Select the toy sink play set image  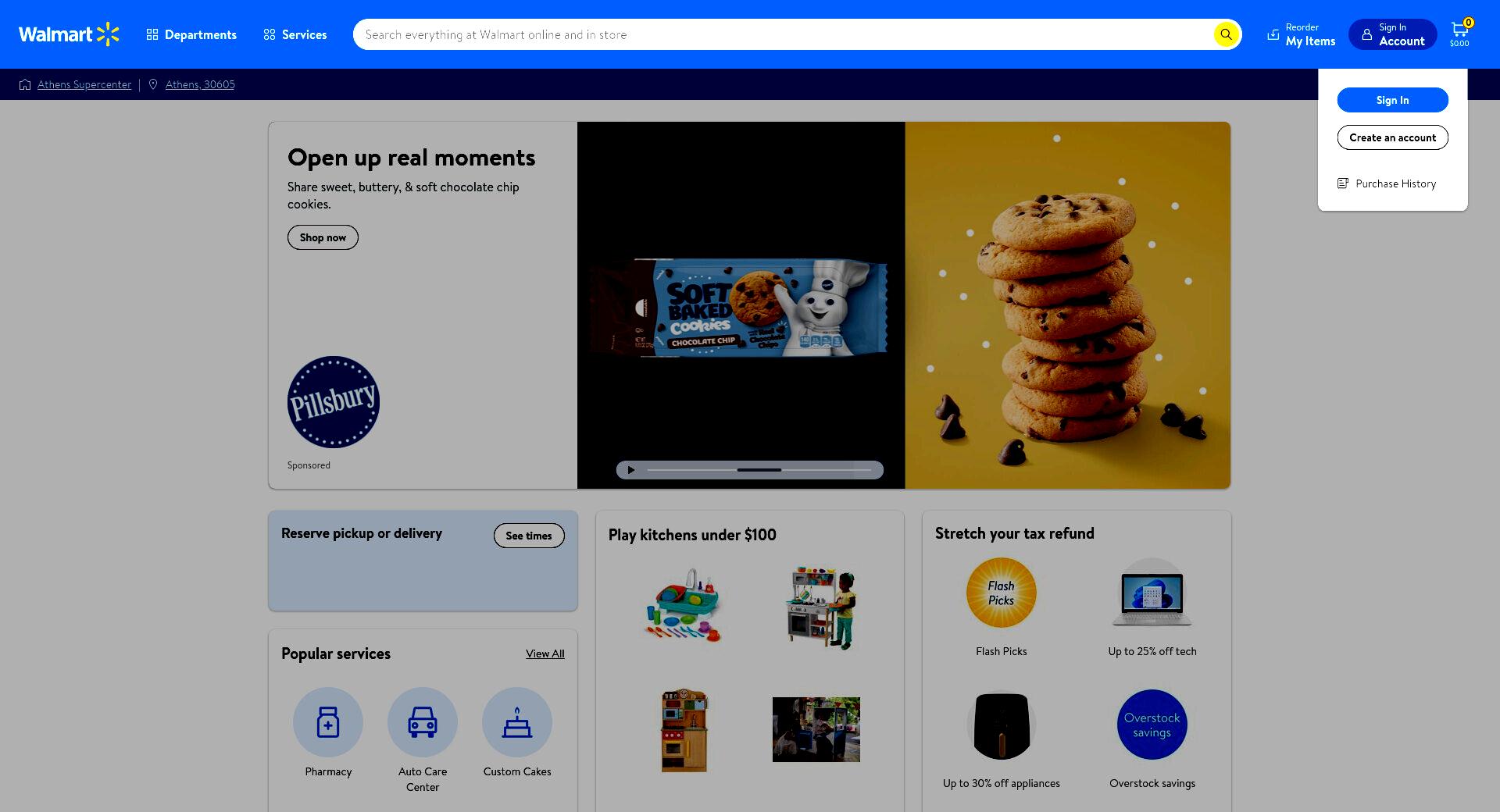pos(684,606)
